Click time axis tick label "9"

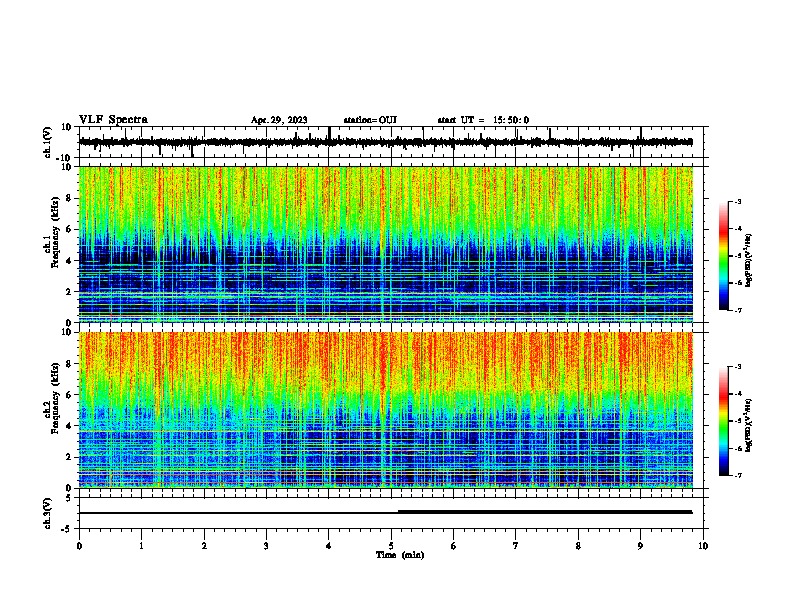640,546
